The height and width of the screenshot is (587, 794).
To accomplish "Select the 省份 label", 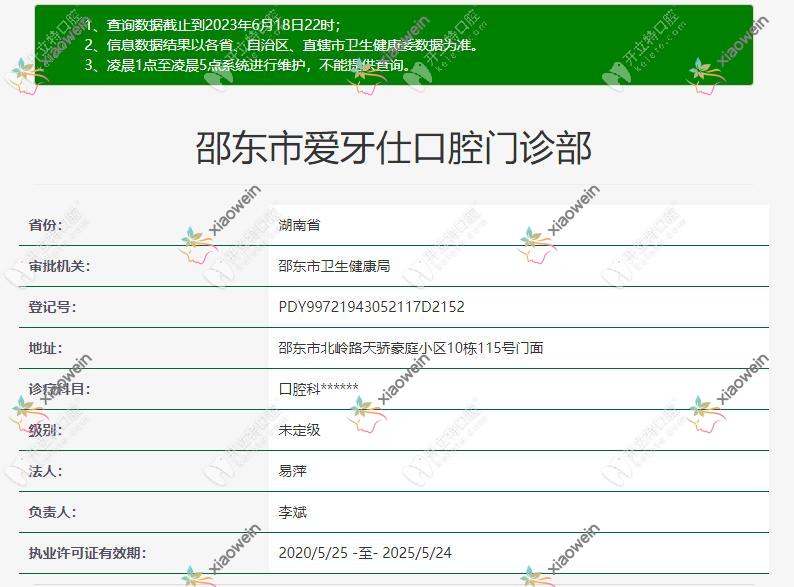I will [46, 225].
